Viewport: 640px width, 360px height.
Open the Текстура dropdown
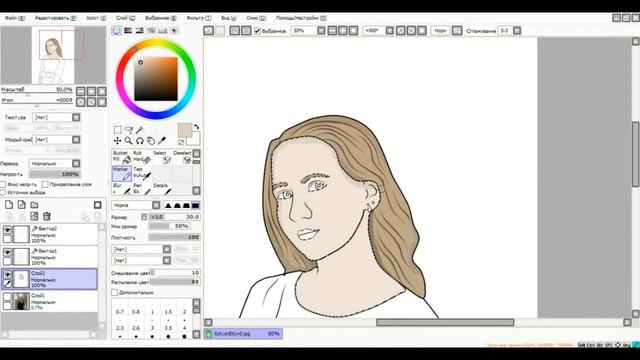tap(57, 118)
